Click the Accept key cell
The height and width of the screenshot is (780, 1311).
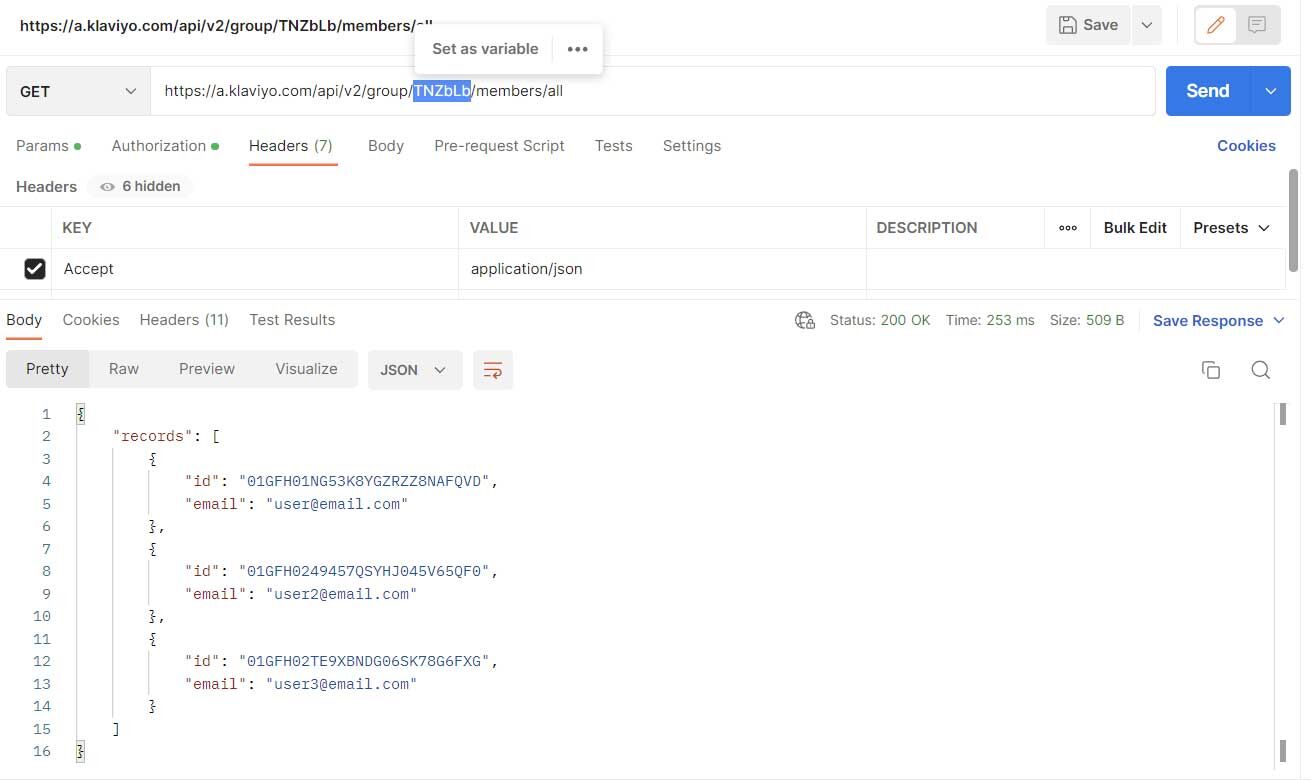point(255,269)
